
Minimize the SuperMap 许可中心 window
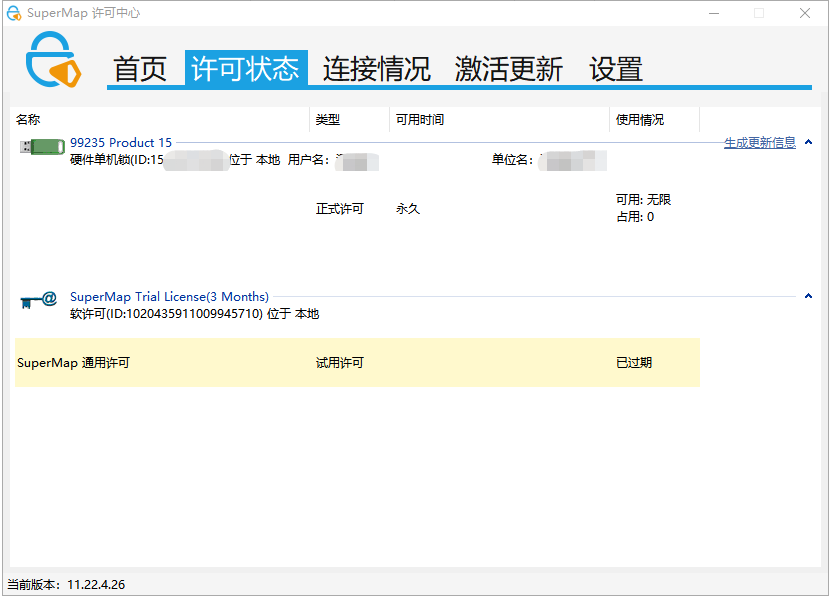[x=714, y=13]
